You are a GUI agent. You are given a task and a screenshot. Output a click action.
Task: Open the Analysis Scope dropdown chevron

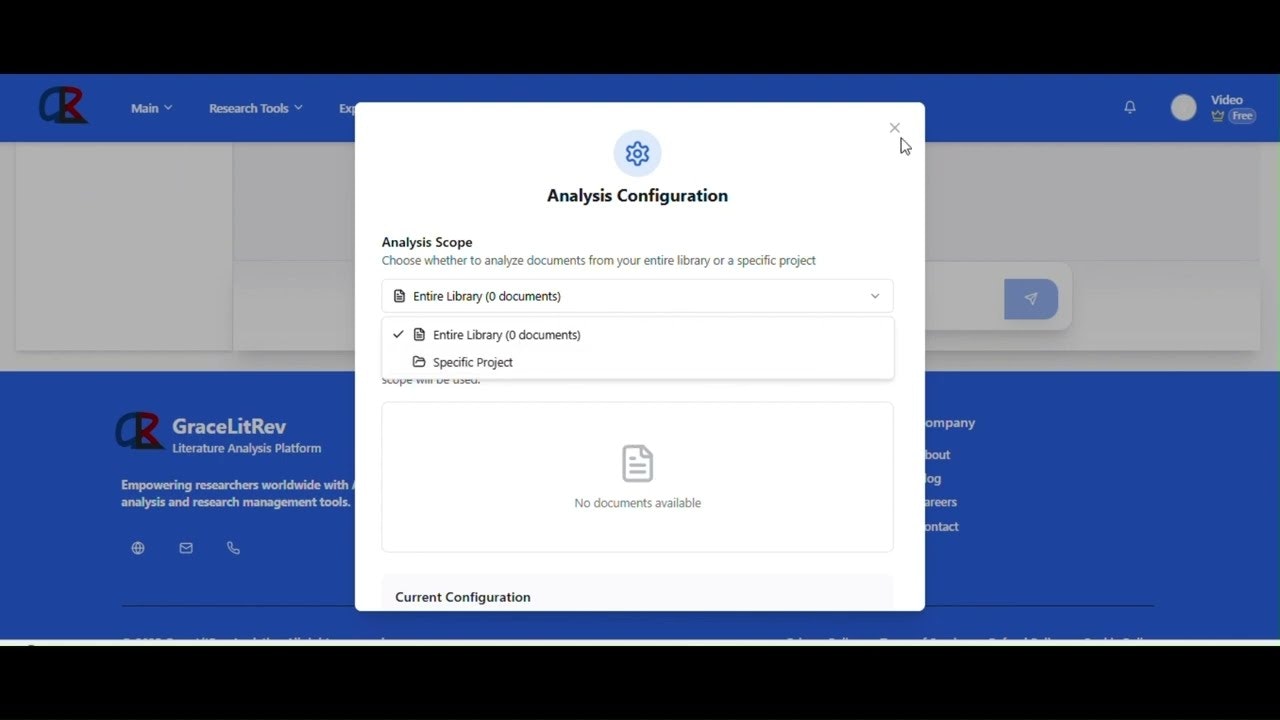click(x=874, y=296)
